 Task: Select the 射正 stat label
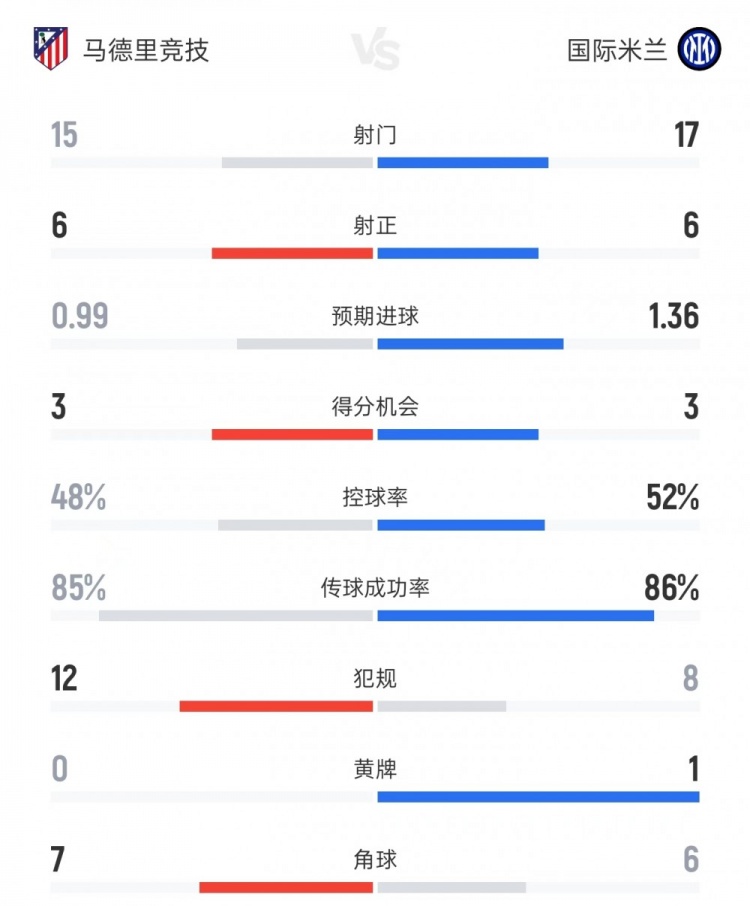point(375,226)
